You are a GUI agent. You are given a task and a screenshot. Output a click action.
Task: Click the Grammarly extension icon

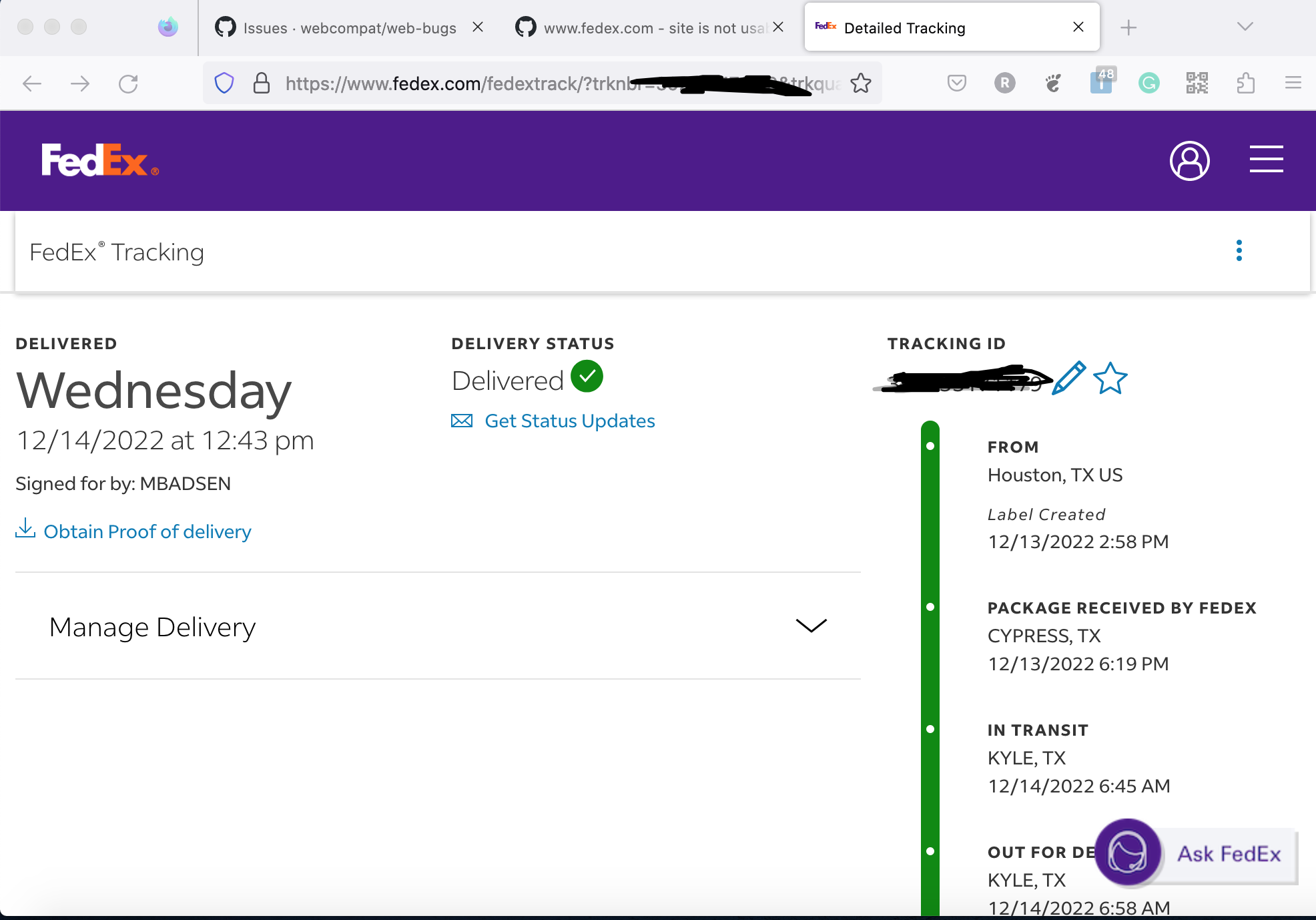1148,83
